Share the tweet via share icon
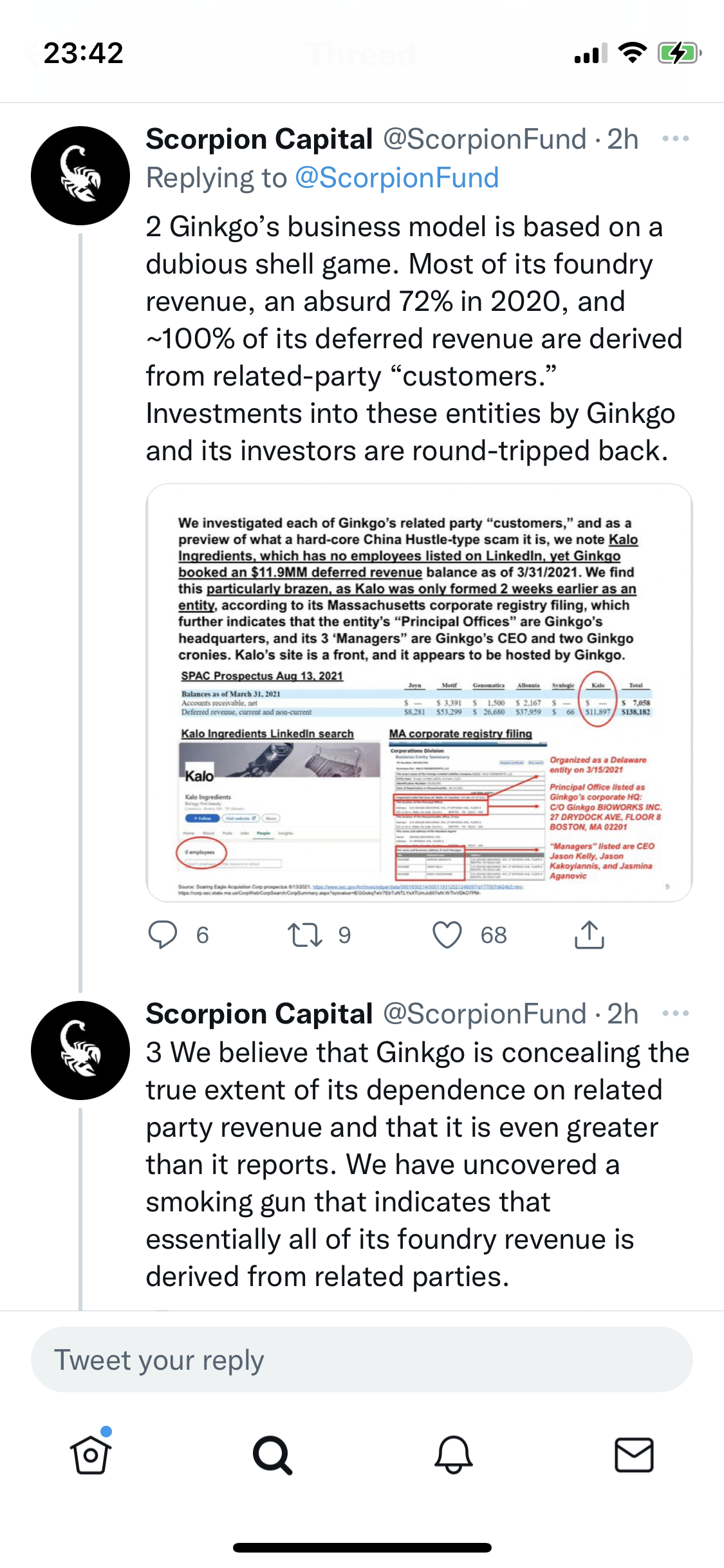 589,935
